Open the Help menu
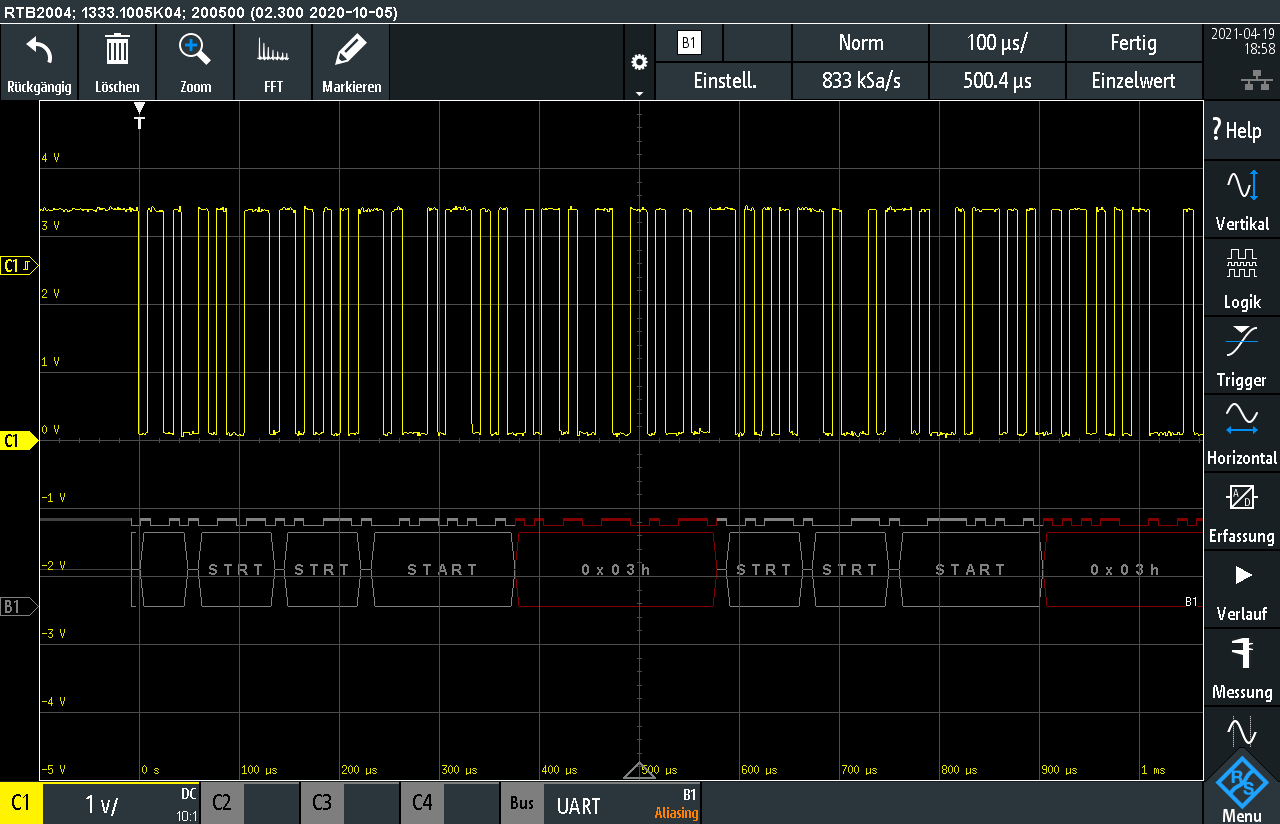Viewport: 1280px width, 824px height. tap(1242, 130)
